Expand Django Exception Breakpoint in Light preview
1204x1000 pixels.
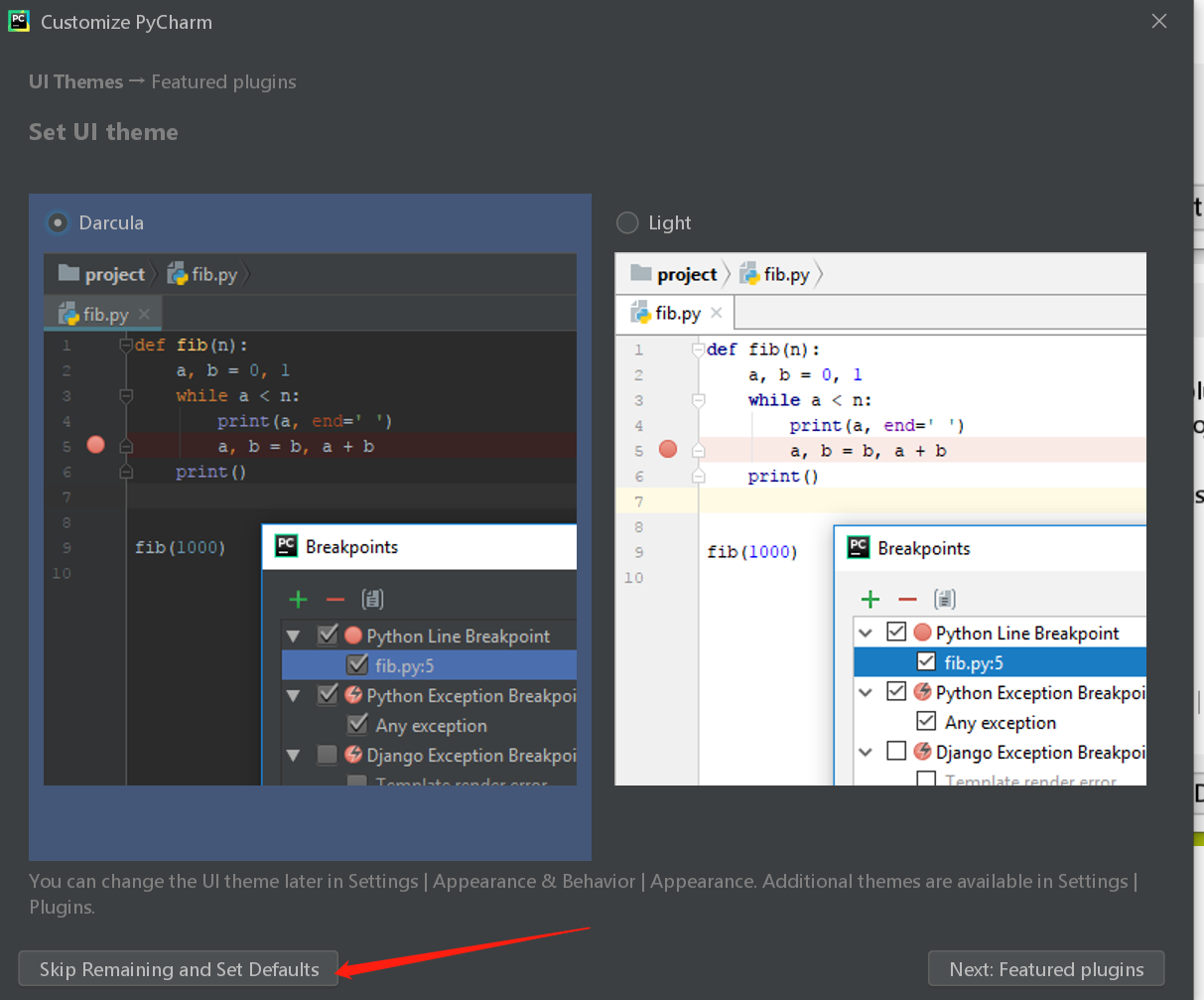866,752
